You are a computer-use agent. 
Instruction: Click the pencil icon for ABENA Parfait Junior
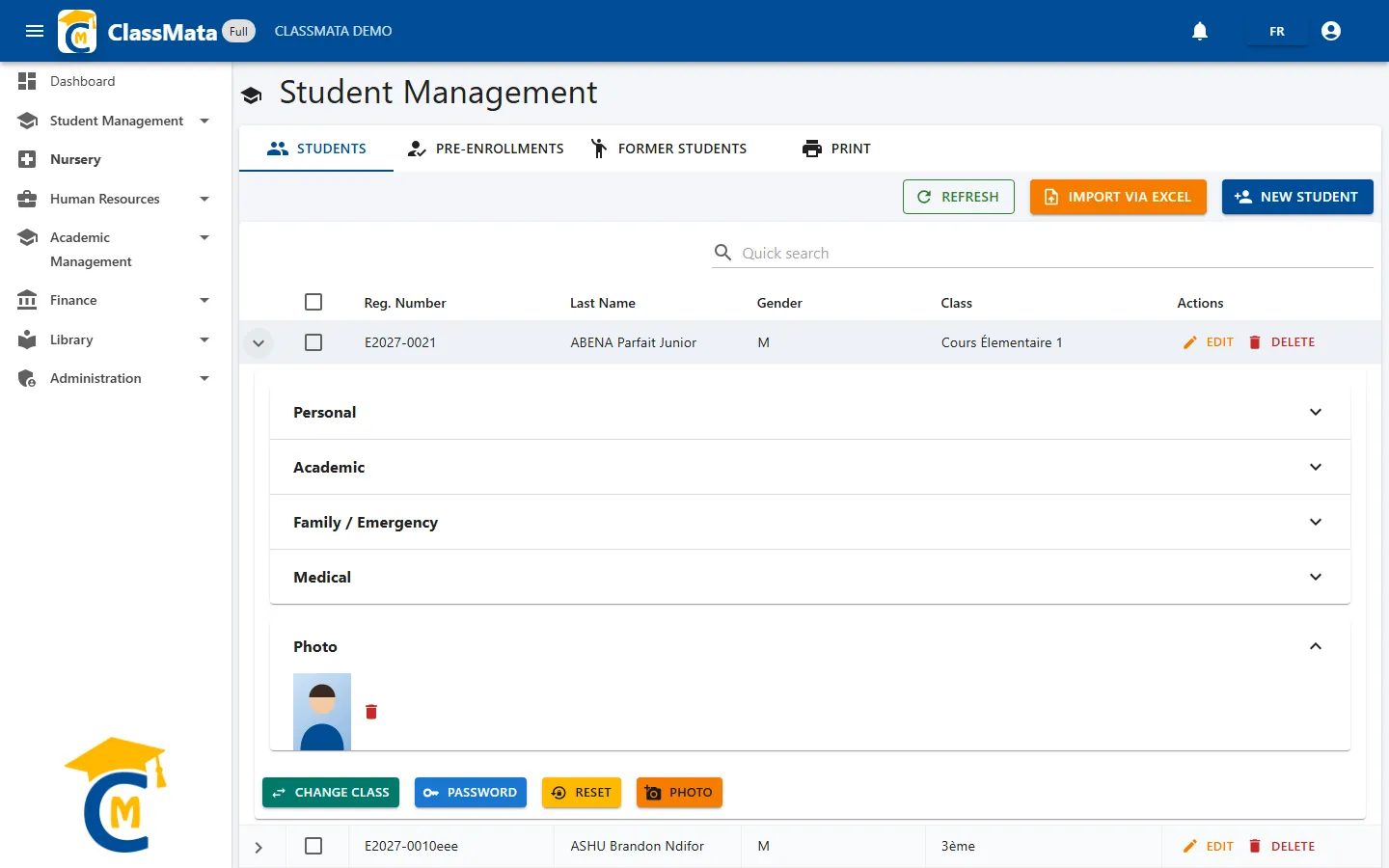click(1190, 342)
